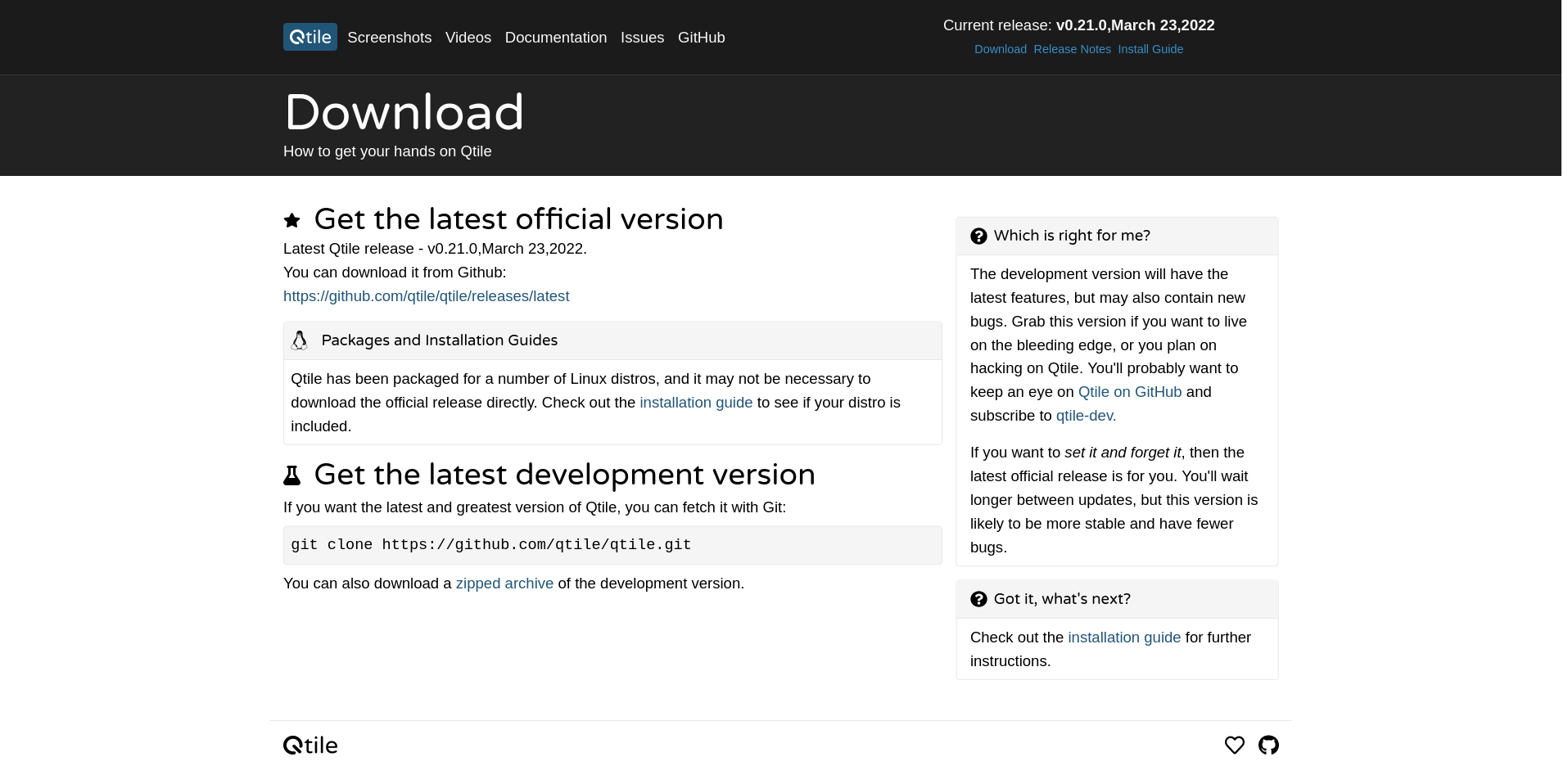Navigate to the Documentation section
Viewport: 1568px width, 784px height.
(556, 37)
